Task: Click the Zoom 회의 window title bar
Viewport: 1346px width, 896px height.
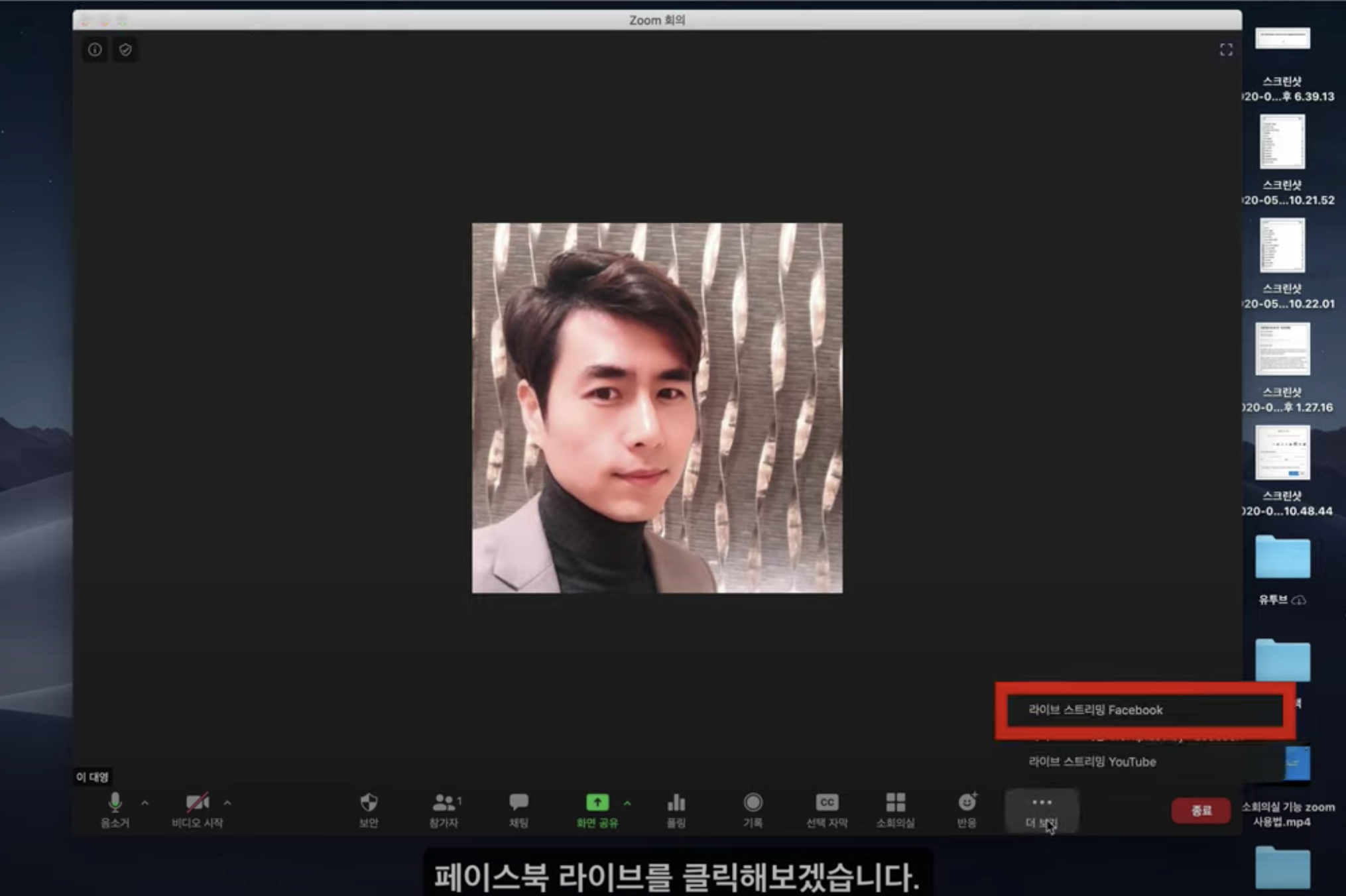Action: pos(657,20)
